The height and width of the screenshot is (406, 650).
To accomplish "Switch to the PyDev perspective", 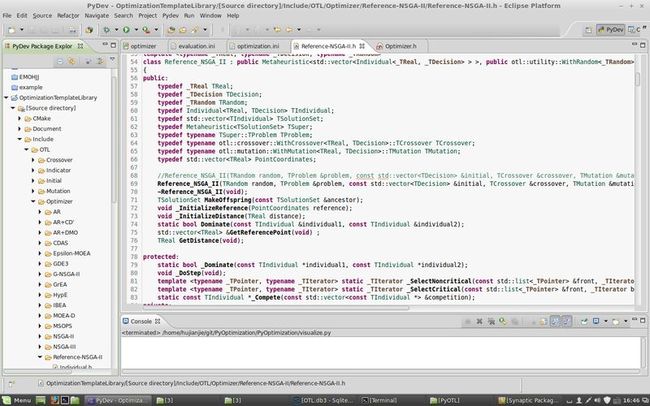I will tap(610, 30).
